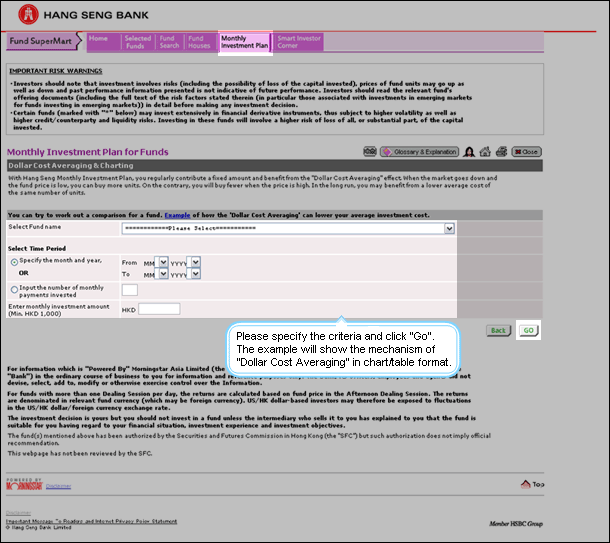
Task: Open the Selected Funds tab
Action: pyautogui.click(x=138, y=42)
